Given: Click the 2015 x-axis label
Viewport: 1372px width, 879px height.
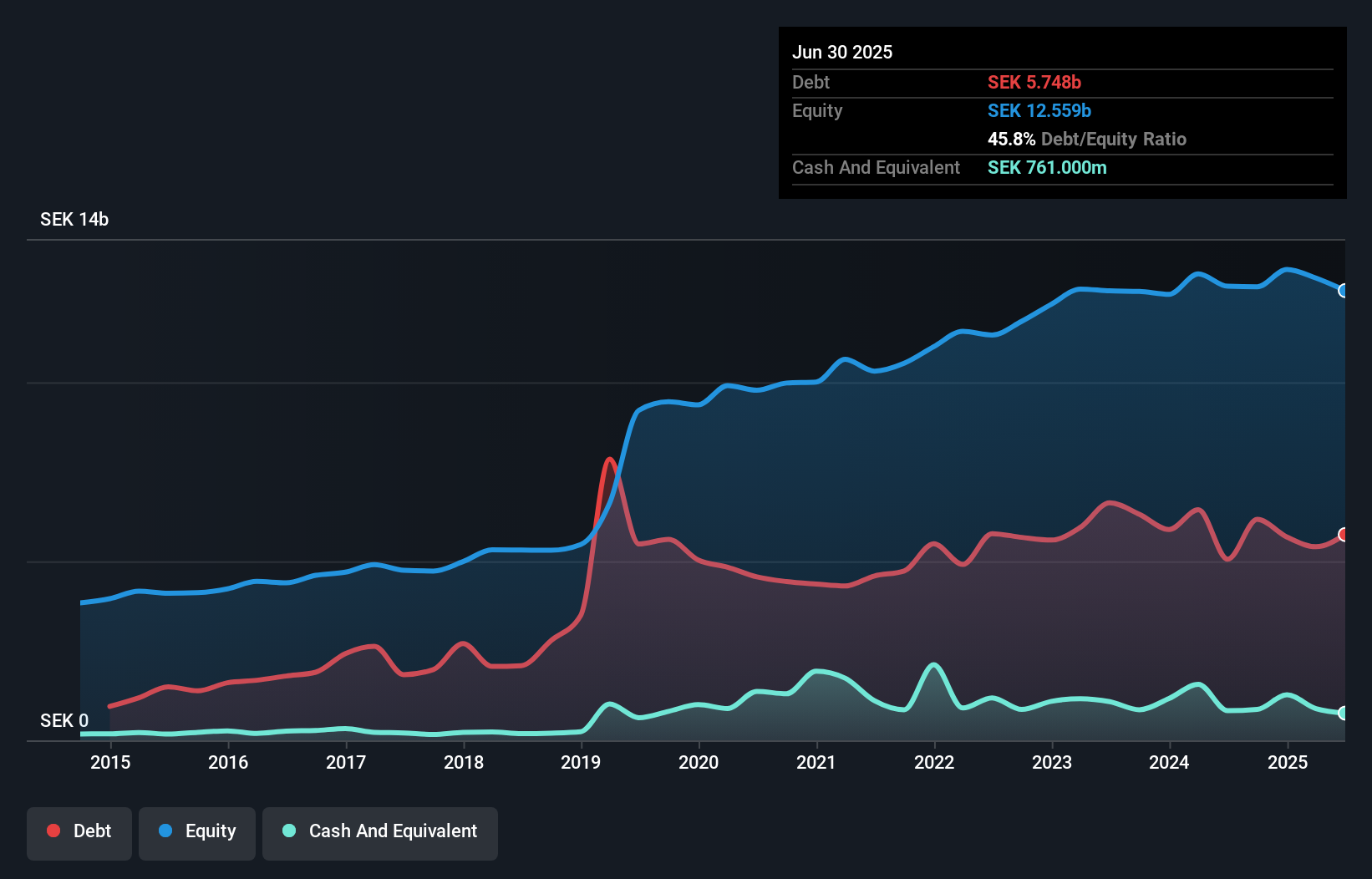Looking at the screenshot, I should pyautogui.click(x=110, y=762).
